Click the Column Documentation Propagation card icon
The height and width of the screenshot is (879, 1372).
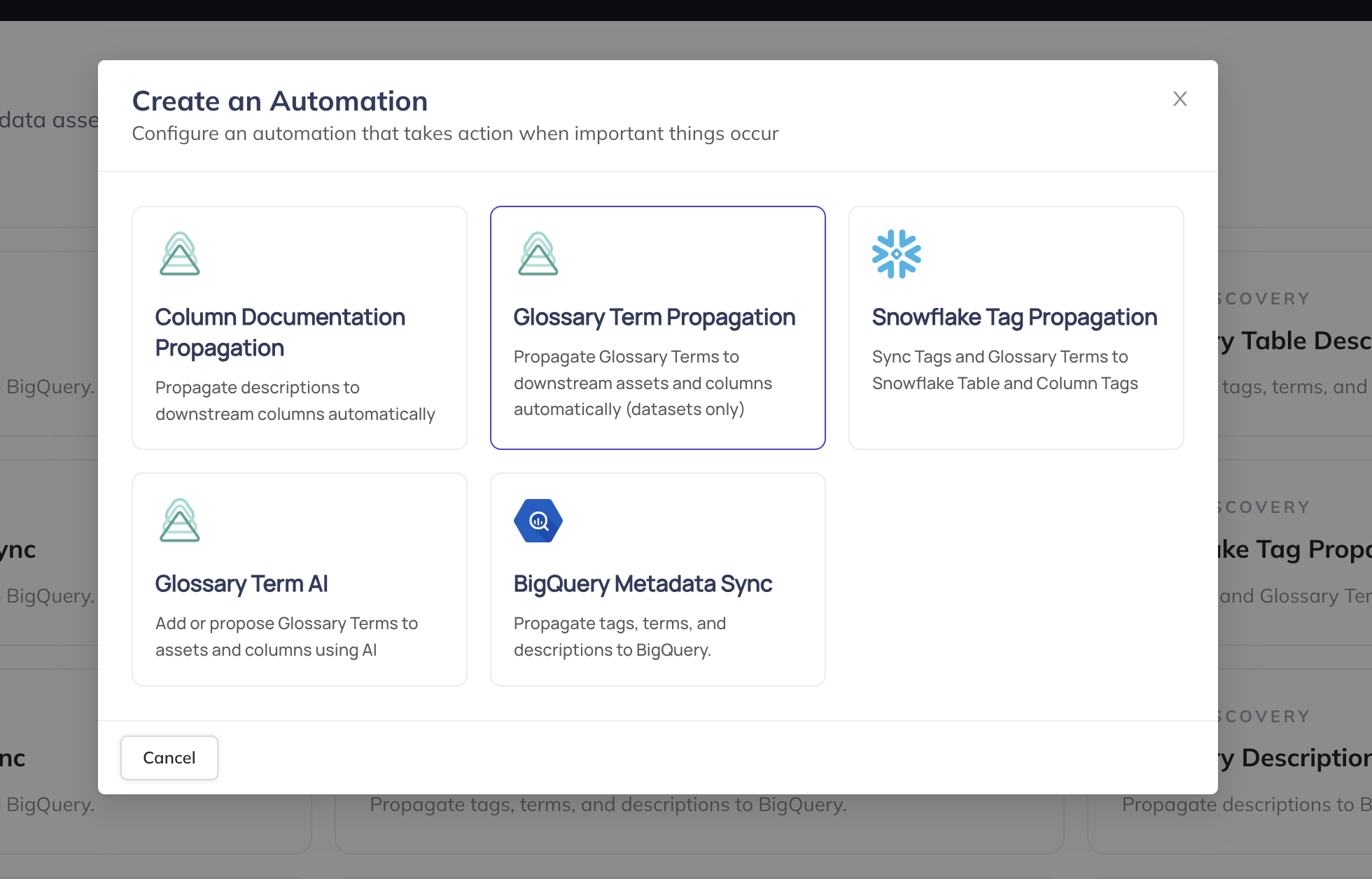[180, 253]
